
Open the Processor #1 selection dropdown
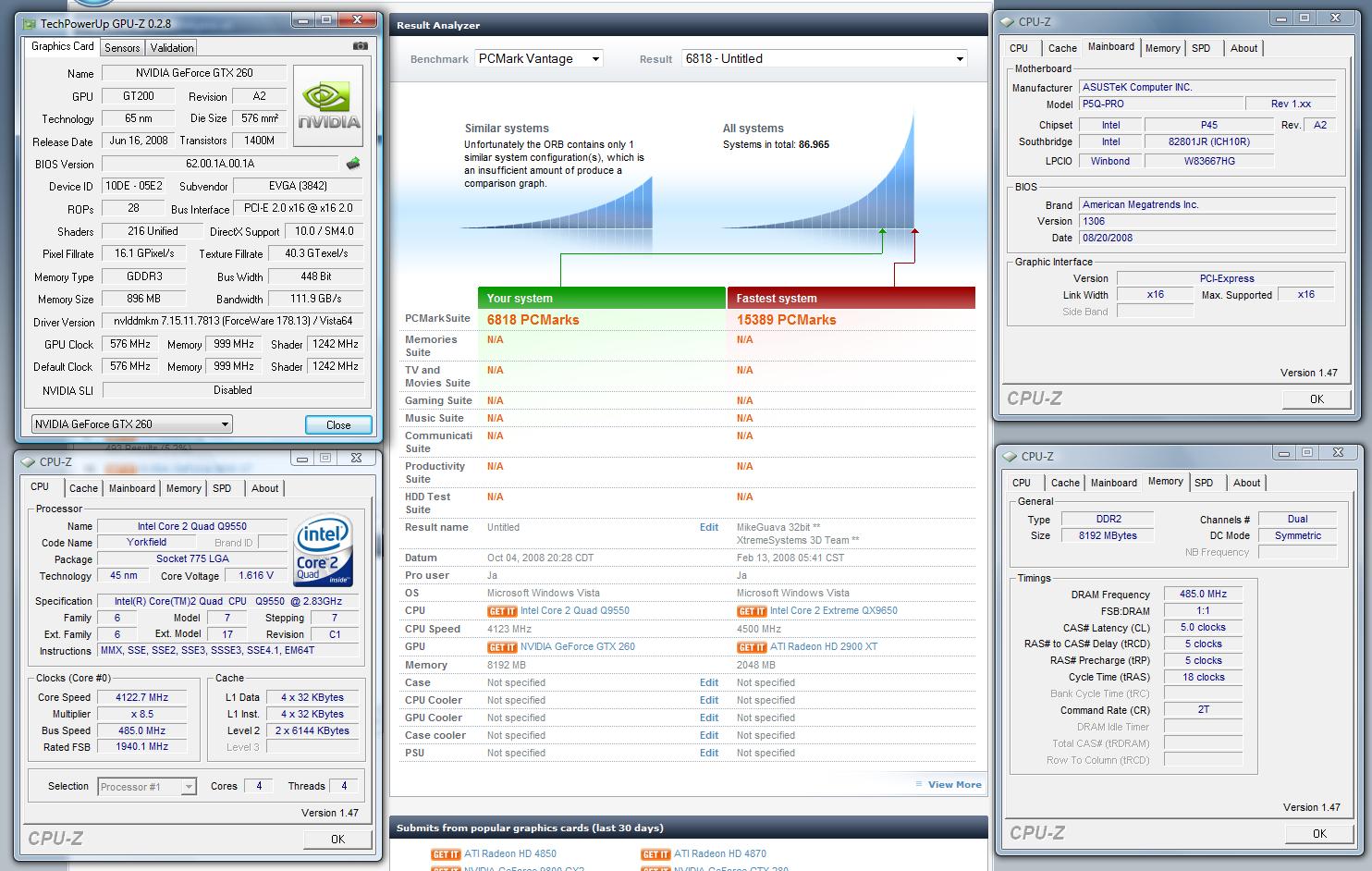148,787
